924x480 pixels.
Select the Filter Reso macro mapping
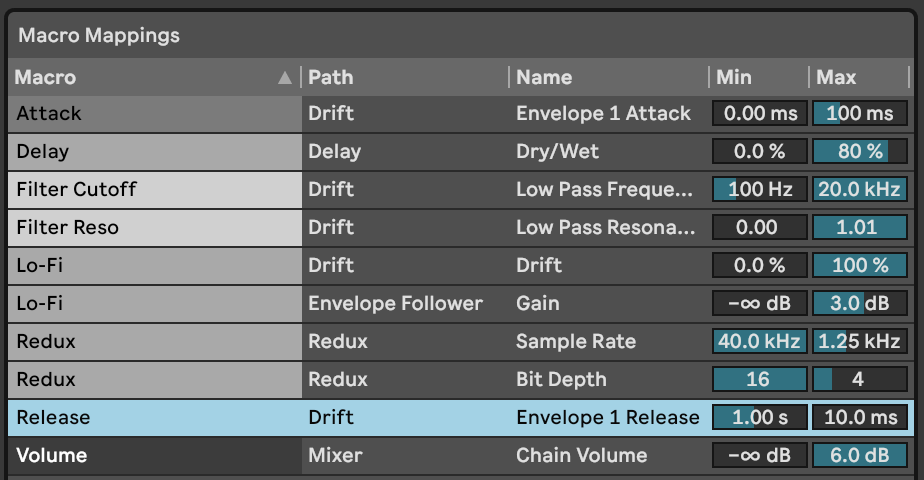coord(461,227)
